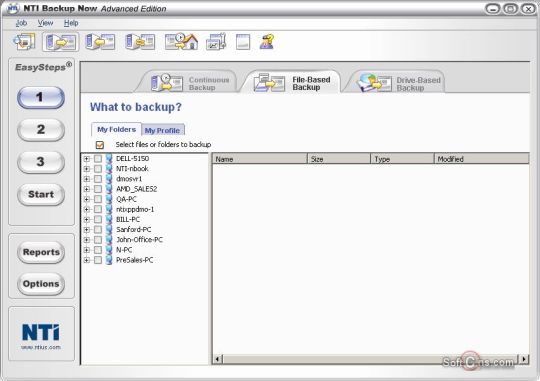
Task: Expand the PreSales-PC tree node
Action: [87, 260]
